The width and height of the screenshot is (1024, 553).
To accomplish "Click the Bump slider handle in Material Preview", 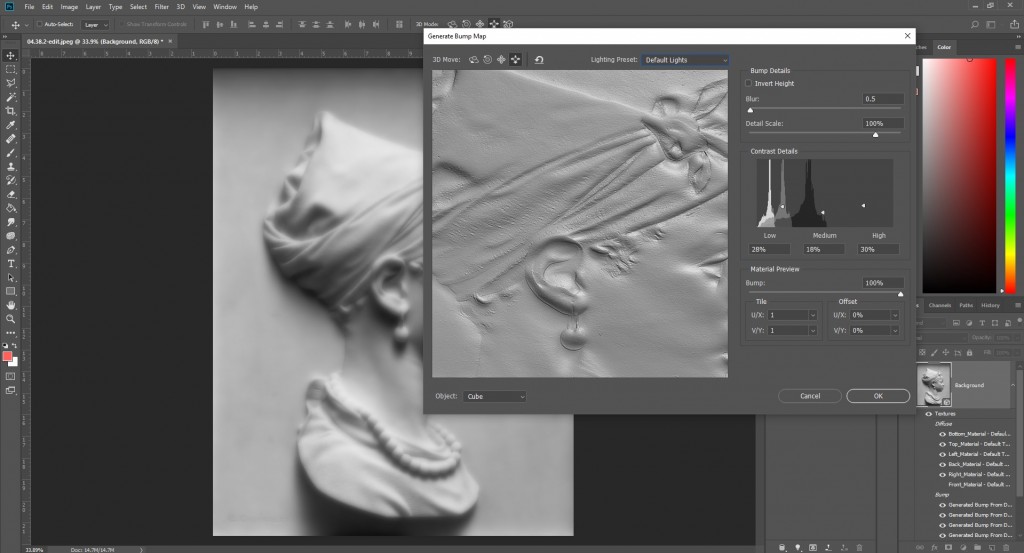I will 901,294.
